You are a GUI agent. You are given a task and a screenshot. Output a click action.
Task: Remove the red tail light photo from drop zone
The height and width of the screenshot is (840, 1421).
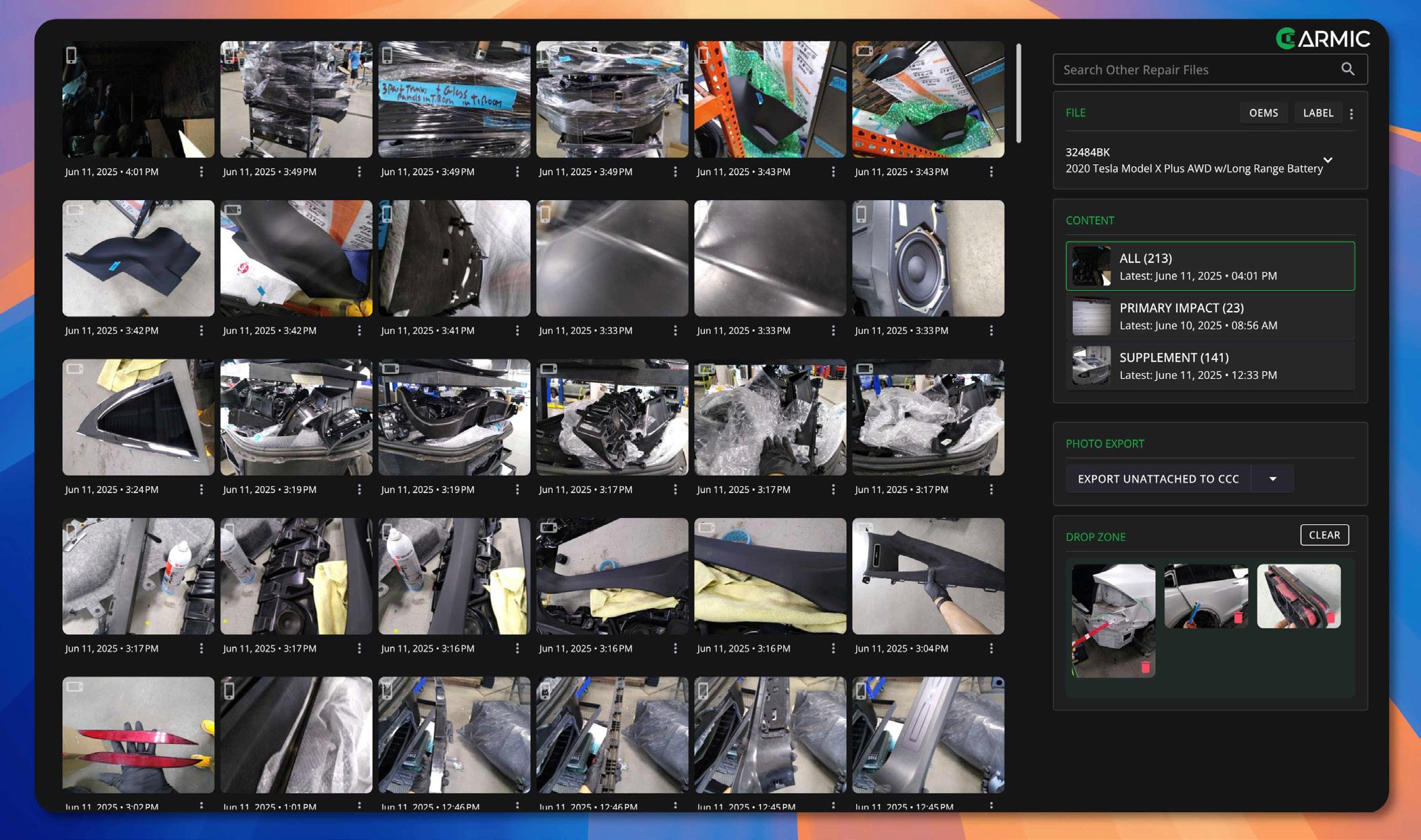point(1330,617)
